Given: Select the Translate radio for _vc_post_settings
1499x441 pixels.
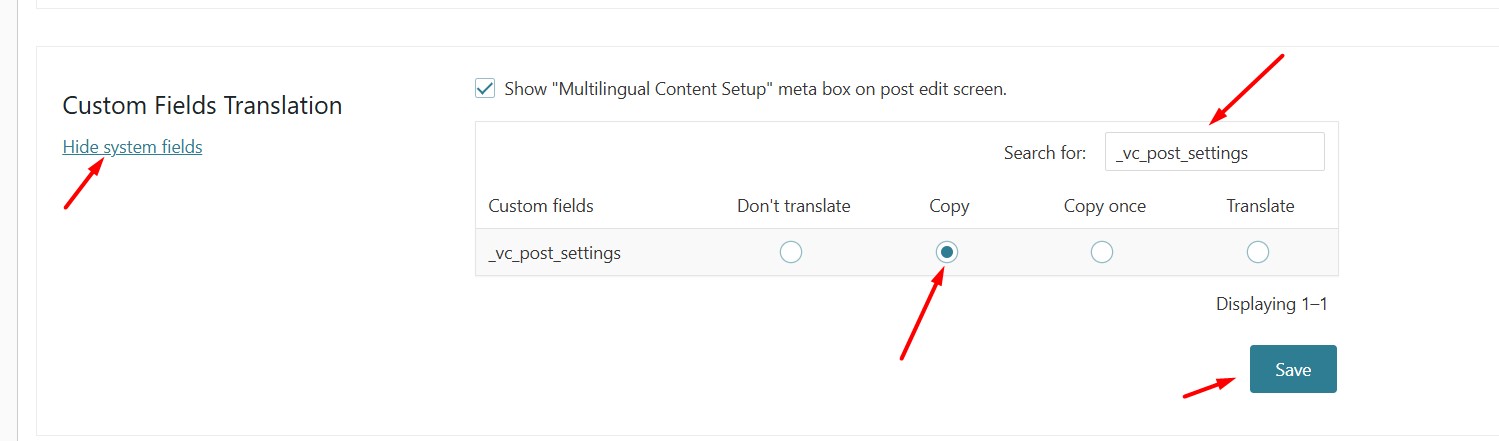Looking at the screenshot, I should (x=1258, y=252).
